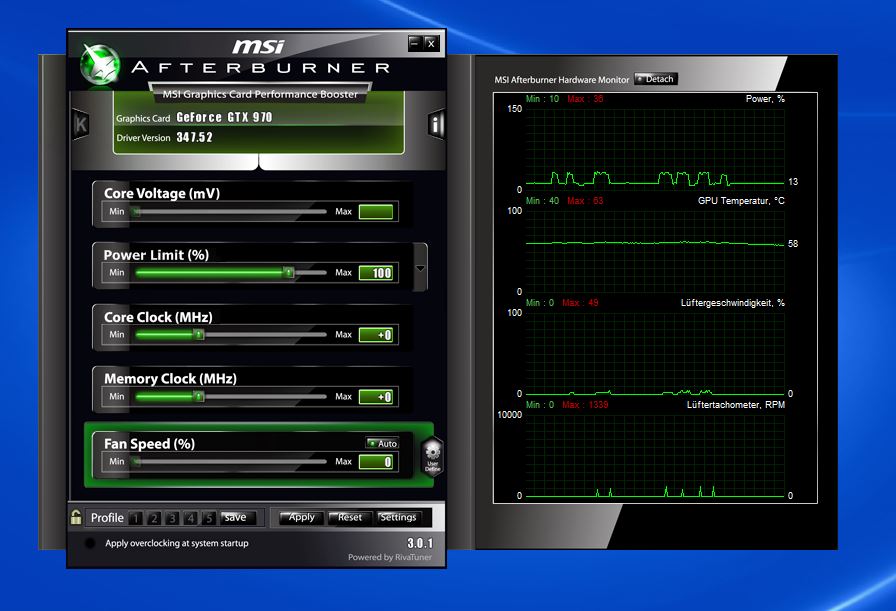
Task: Select profile slot 3
Action: pyautogui.click(x=172, y=518)
